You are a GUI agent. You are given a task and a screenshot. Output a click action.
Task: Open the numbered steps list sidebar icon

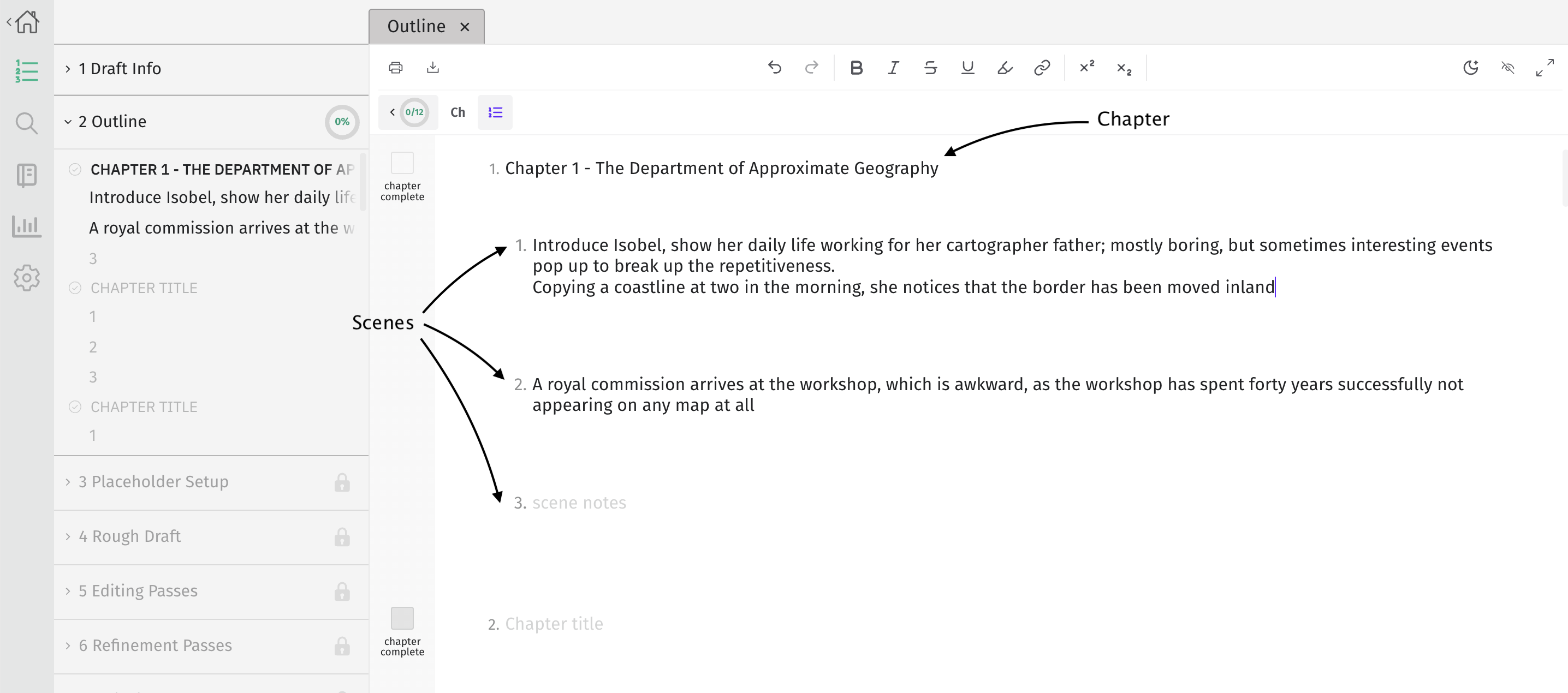(x=27, y=71)
